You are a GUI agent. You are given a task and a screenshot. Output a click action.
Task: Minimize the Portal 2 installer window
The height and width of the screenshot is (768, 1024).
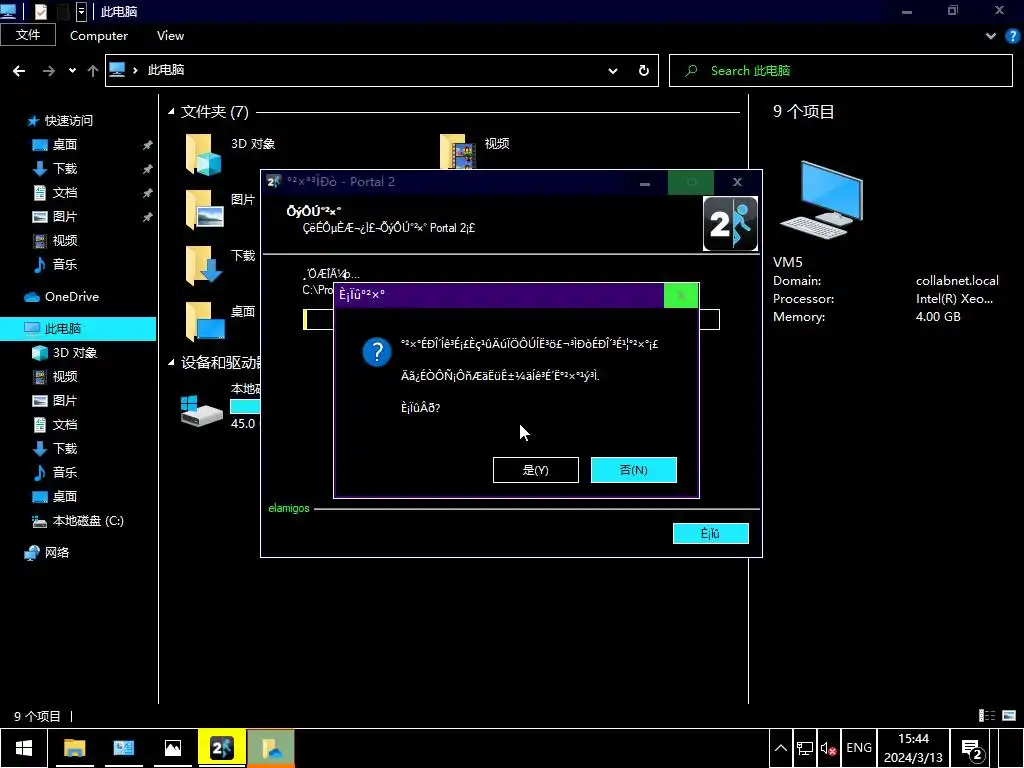coord(645,182)
